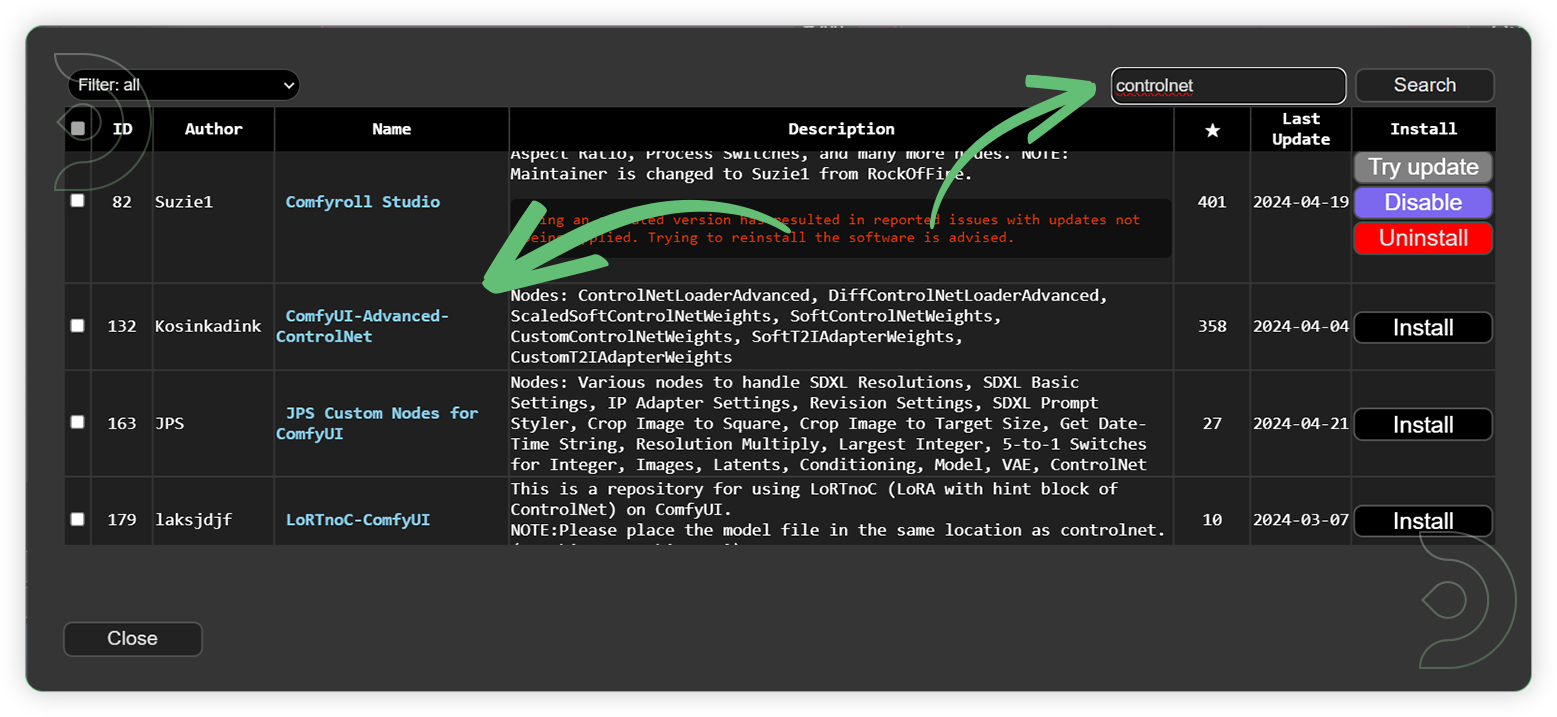
Task: Click the ID cell 82
Action: 122,202
